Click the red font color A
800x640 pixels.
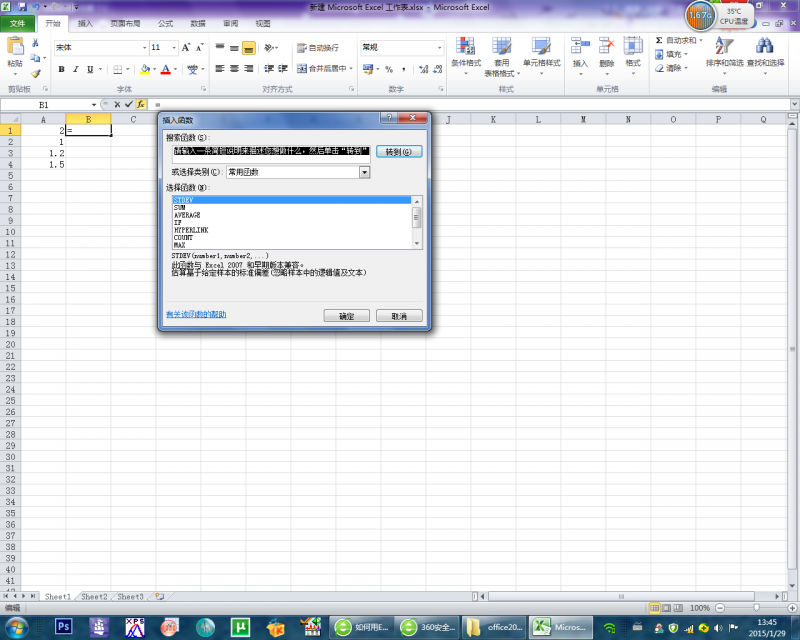[165, 69]
